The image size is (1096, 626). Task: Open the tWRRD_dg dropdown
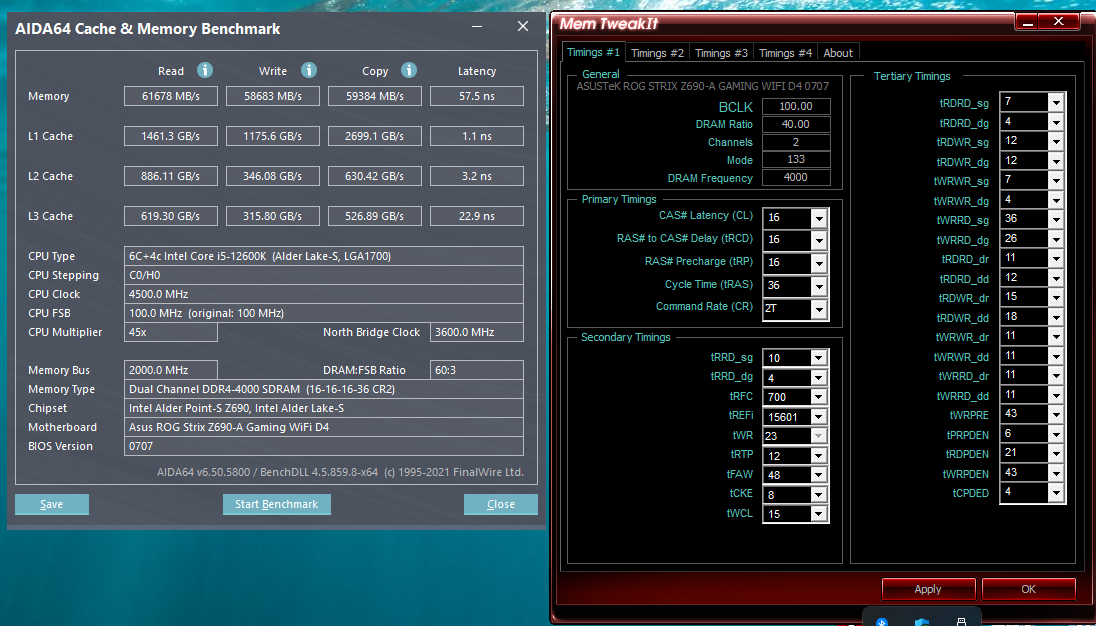pos(1055,239)
